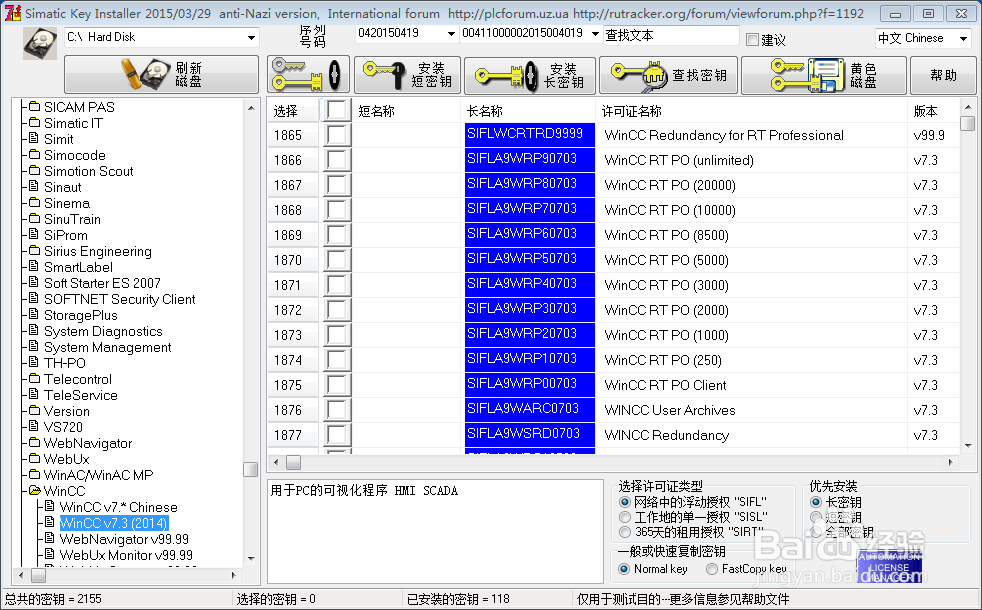Click the two-keys install button
Viewport: 982px width, 610px height.
(307, 75)
